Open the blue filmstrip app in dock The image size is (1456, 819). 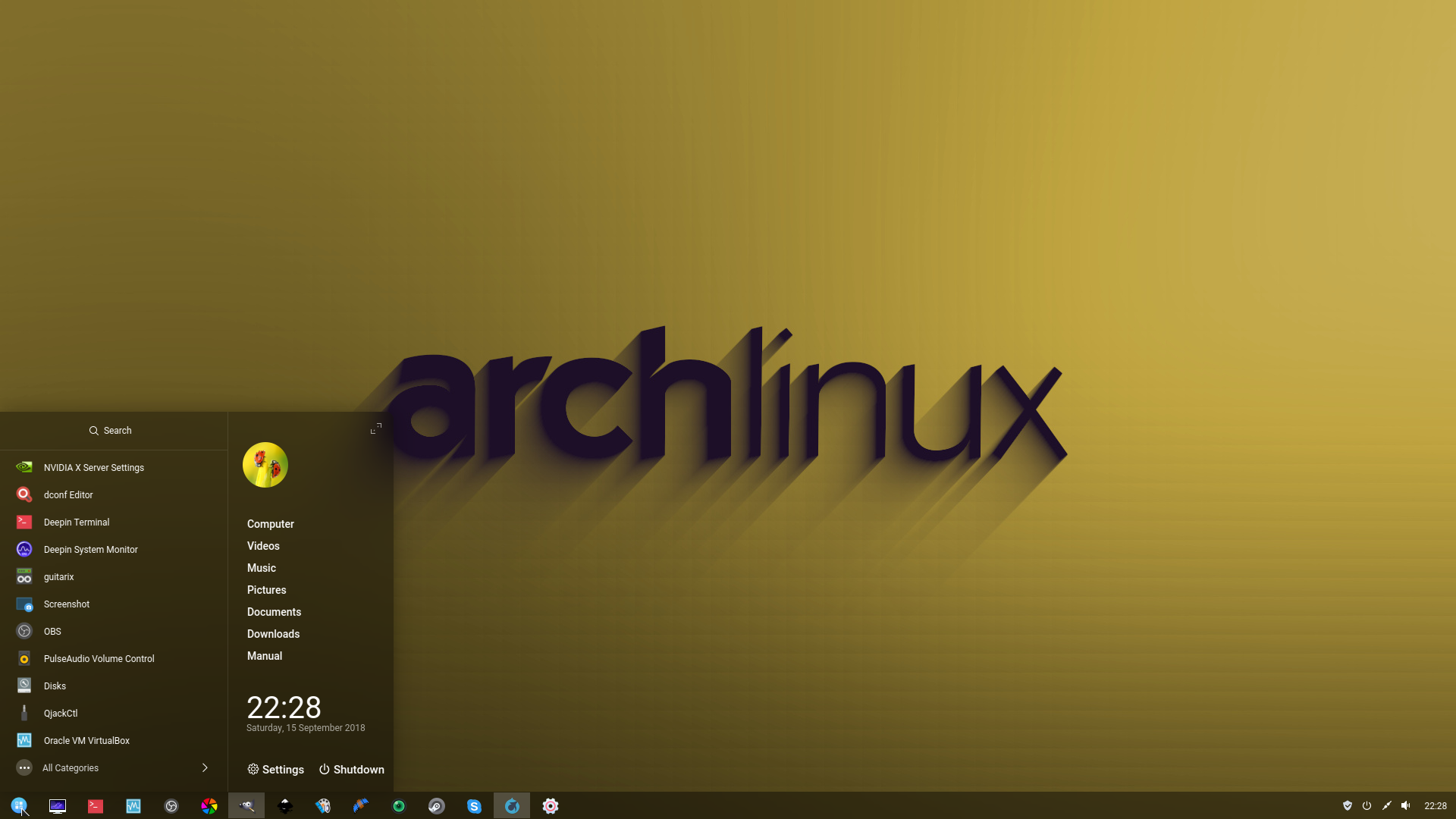[361, 805]
